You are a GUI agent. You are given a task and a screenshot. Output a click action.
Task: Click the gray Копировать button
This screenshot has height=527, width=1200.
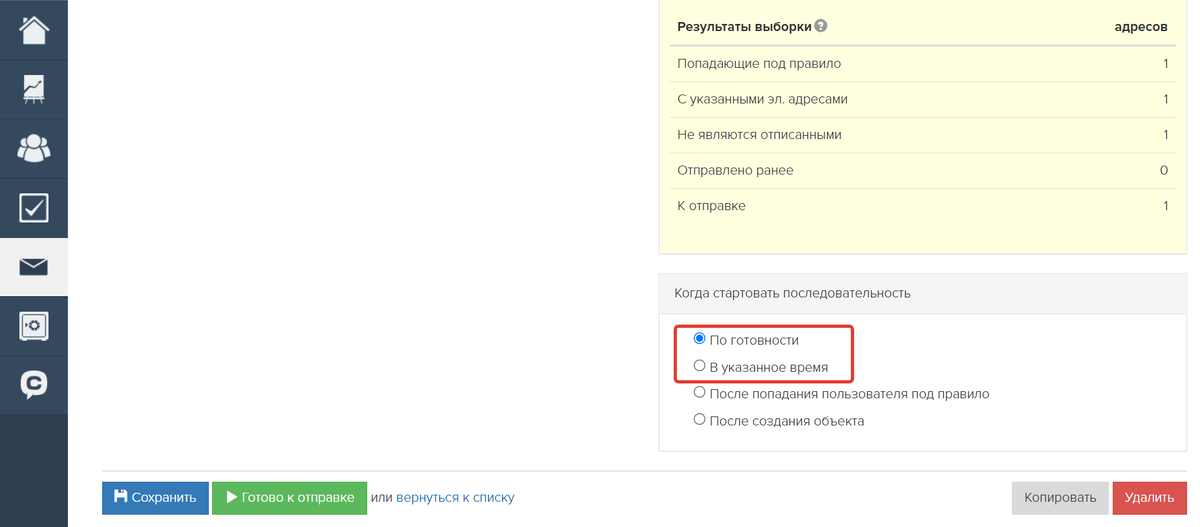[x=1060, y=498]
